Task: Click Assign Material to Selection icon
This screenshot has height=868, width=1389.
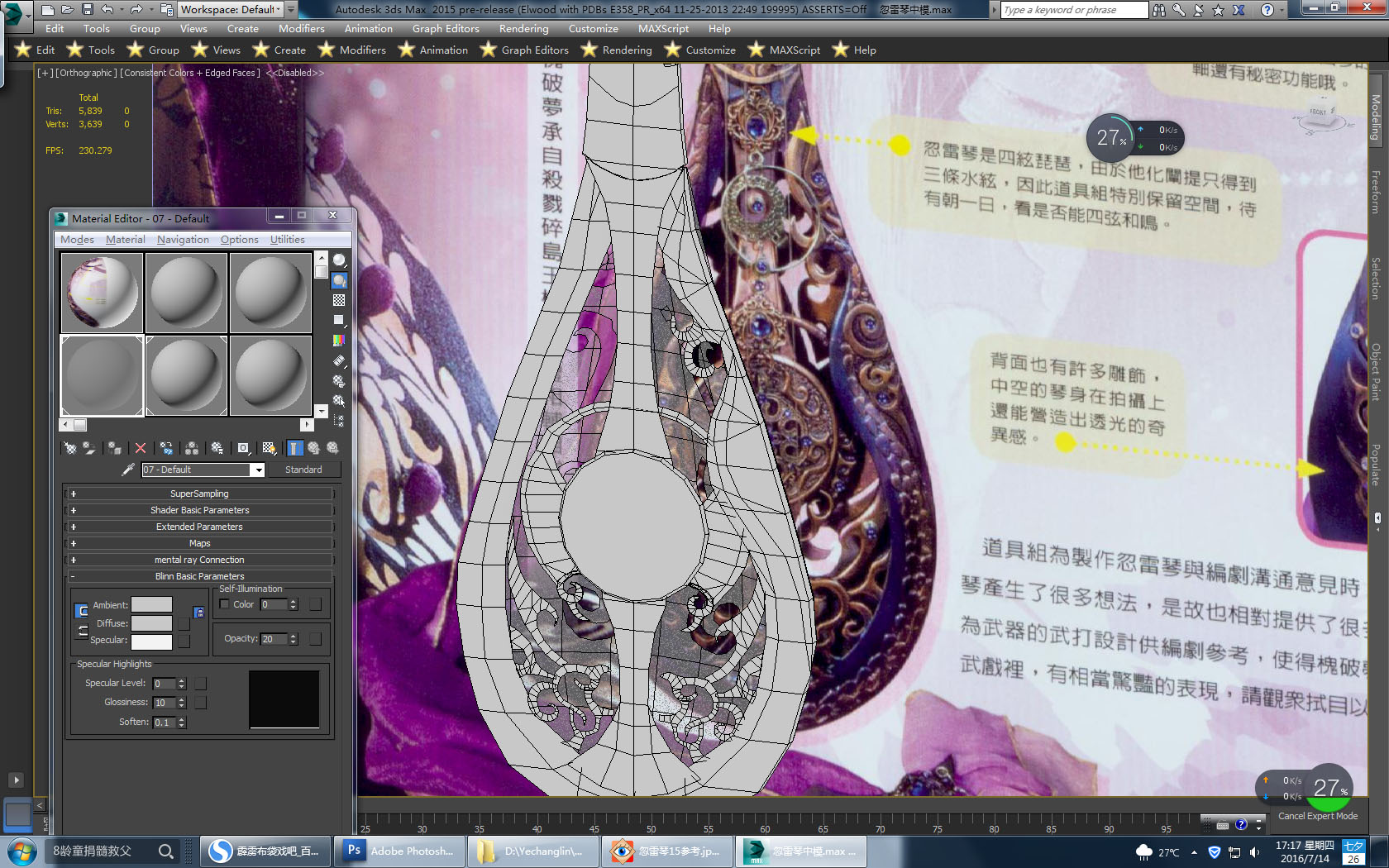Action: [x=115, y=448]
